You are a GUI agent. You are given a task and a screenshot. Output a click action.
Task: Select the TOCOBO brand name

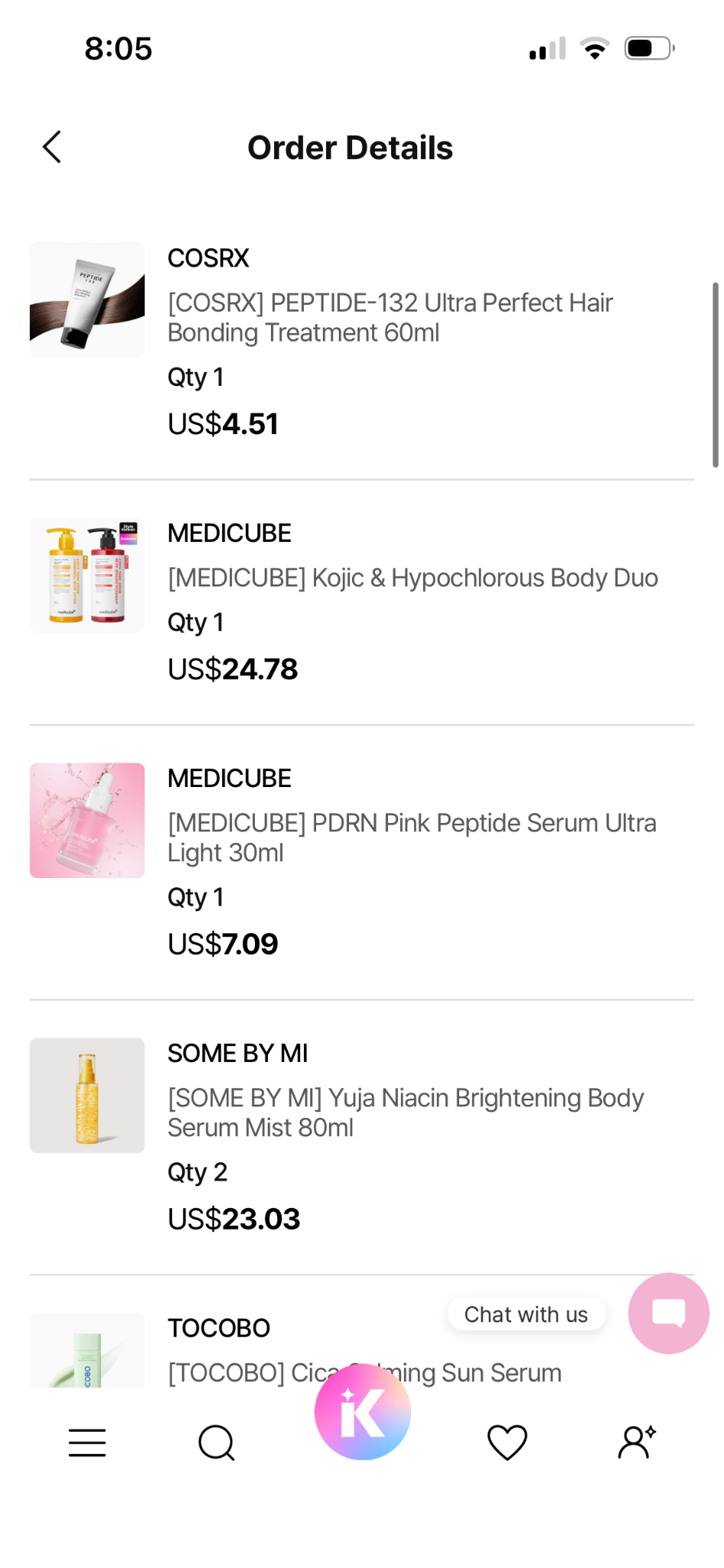click(219, 1328)
